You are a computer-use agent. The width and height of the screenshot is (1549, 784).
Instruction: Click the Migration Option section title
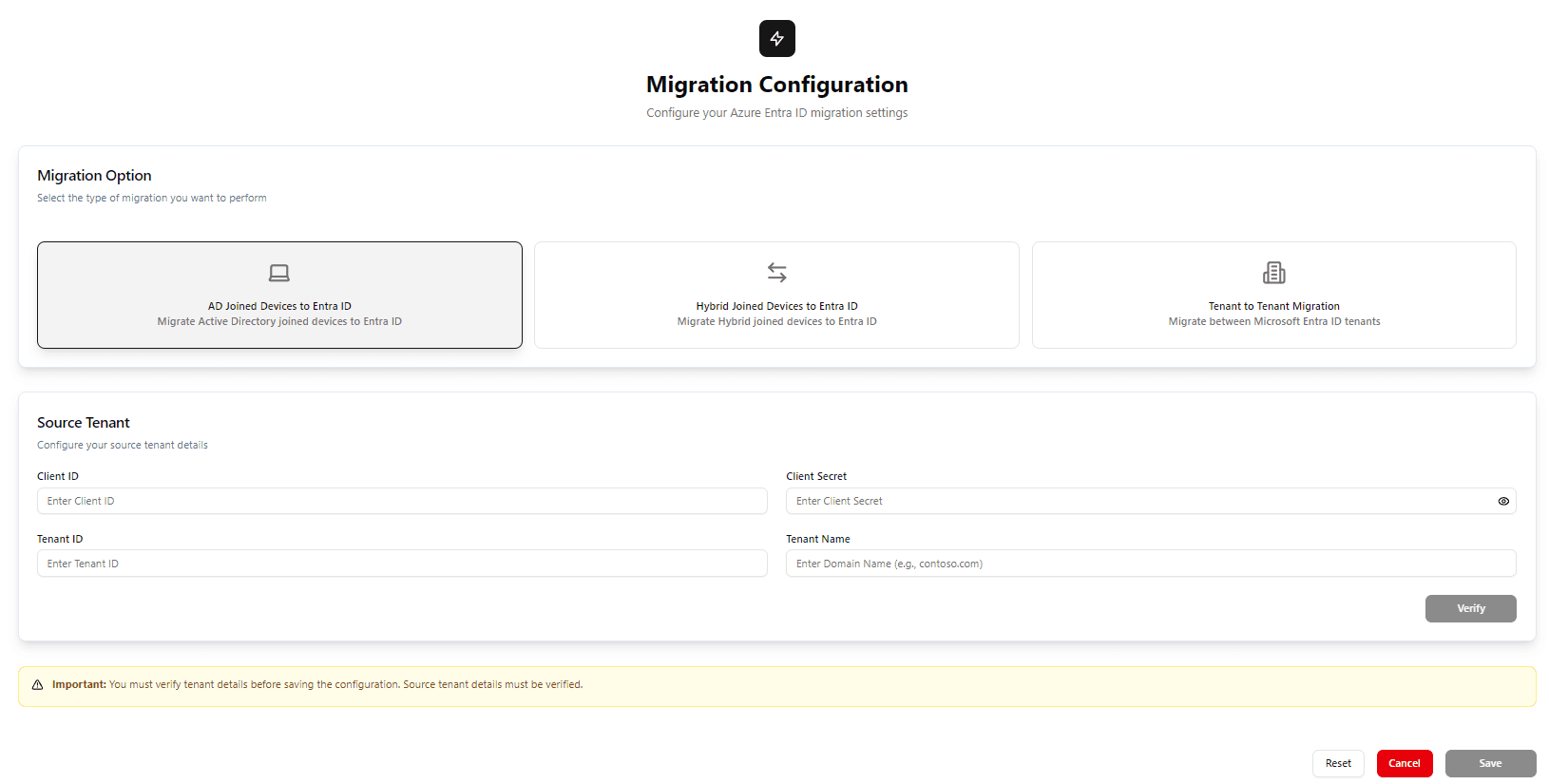[94, 176]
